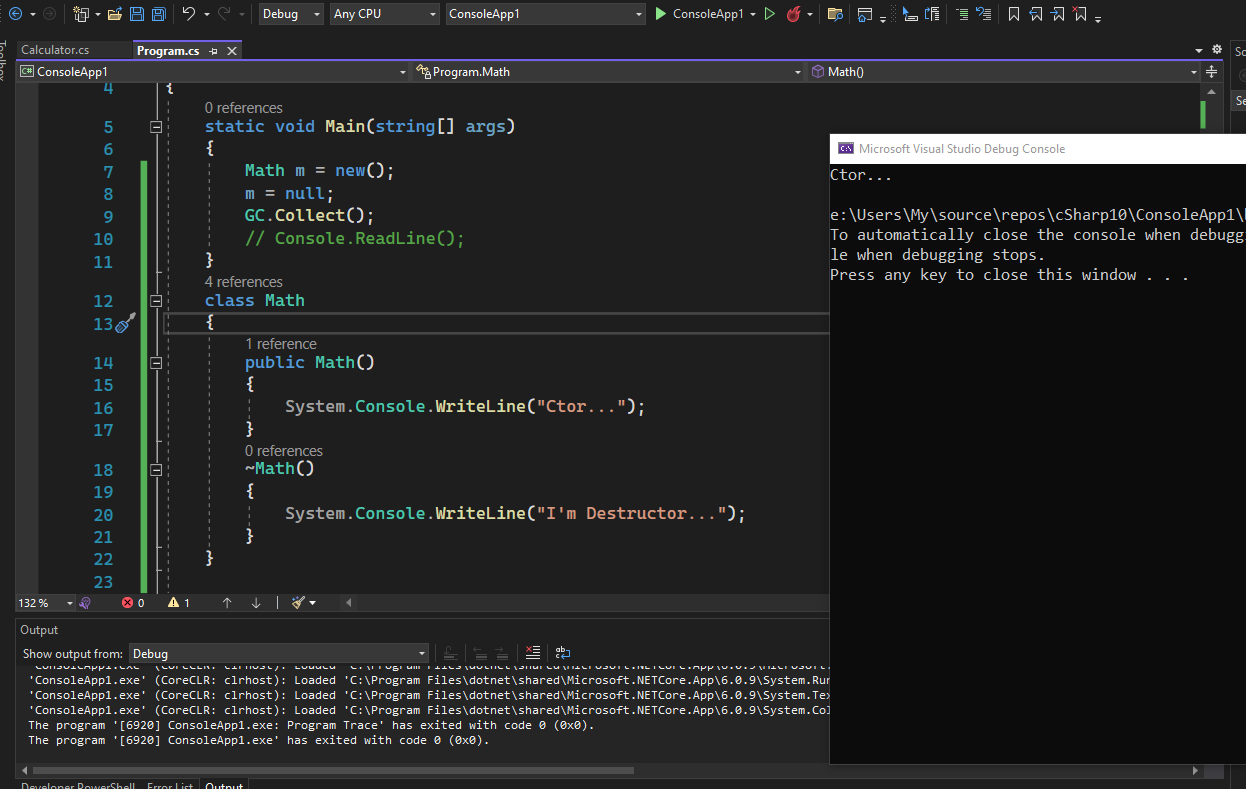Click the New Project toolbar icon
Screen dimensions: 1246x789
pyautogui.click(x=81, y=14)
